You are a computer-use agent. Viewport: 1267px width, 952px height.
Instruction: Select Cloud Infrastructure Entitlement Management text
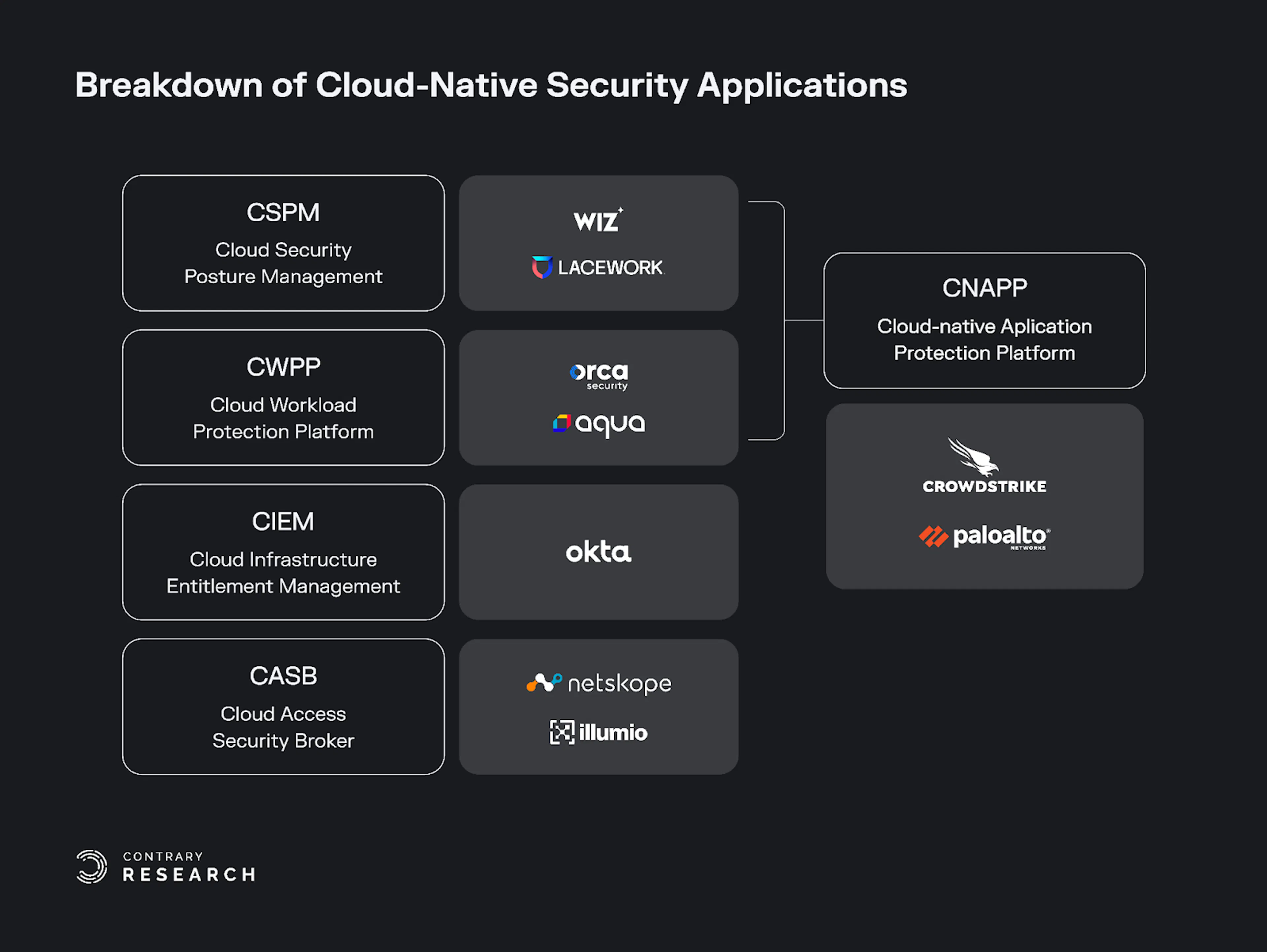283,573
